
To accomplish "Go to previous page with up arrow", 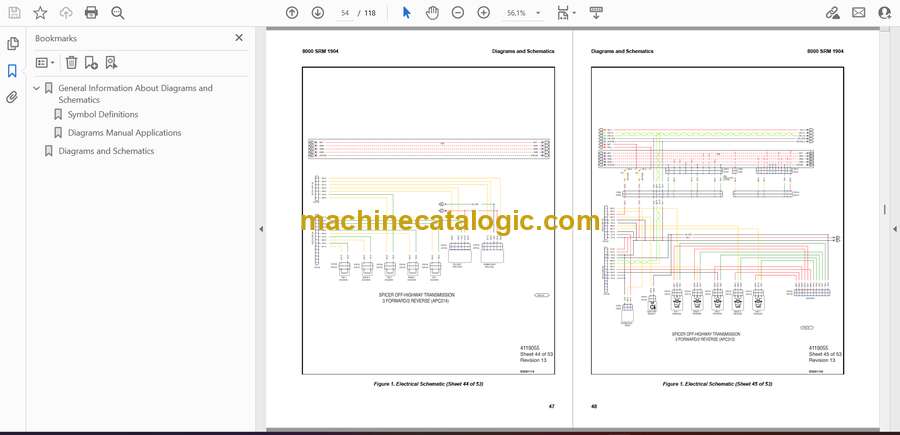I will 292,13.
